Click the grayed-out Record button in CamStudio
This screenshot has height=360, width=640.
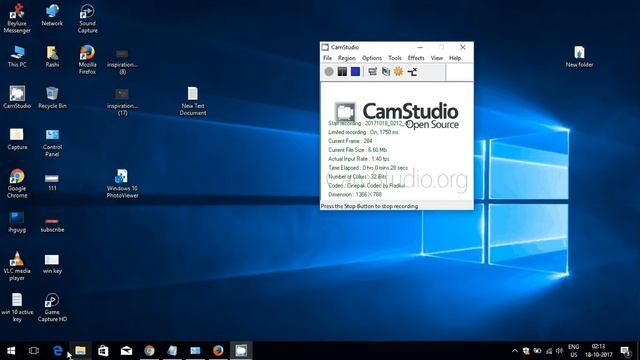tap(329, 72)
